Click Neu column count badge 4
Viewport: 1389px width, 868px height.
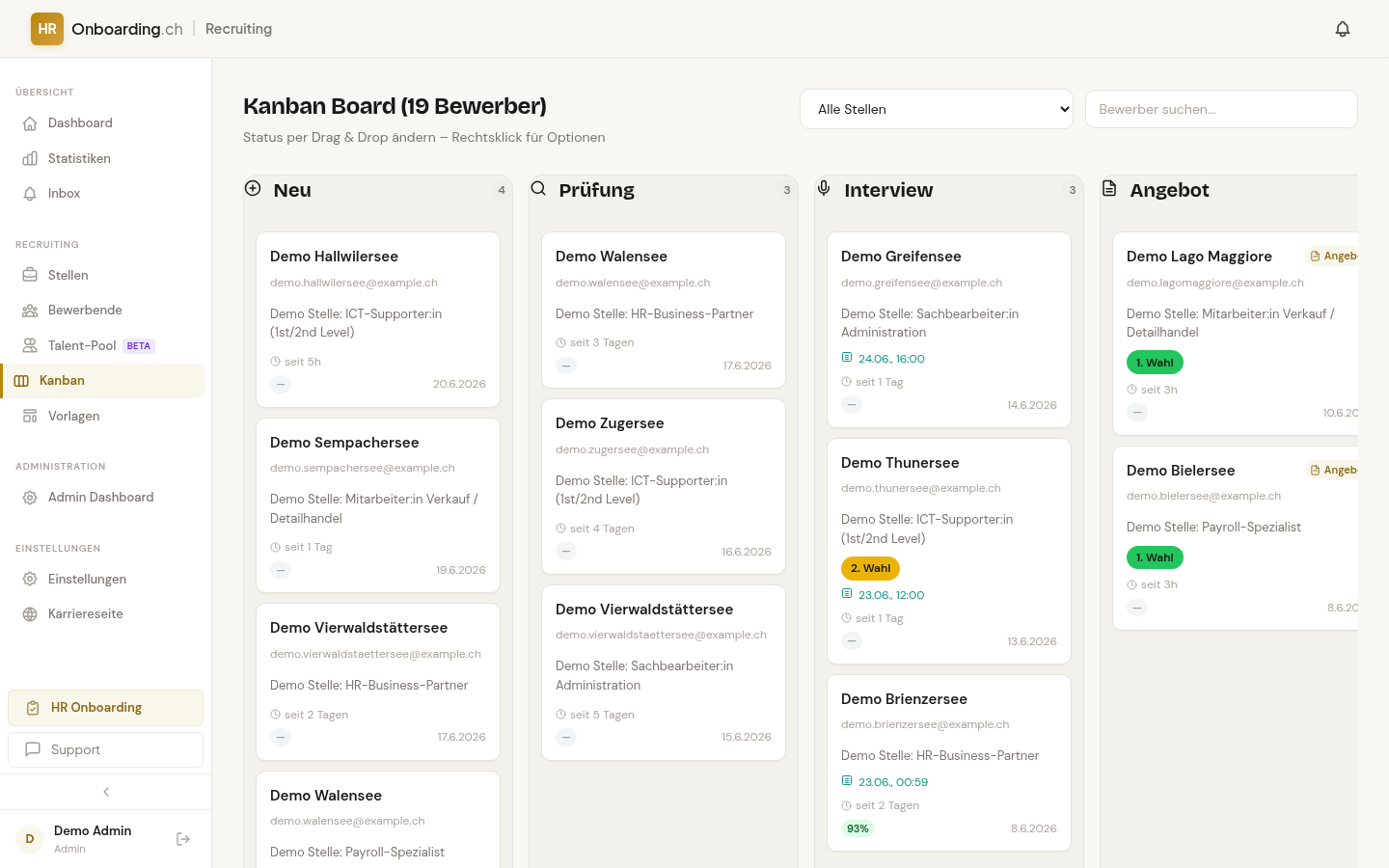tap(502, 190)
